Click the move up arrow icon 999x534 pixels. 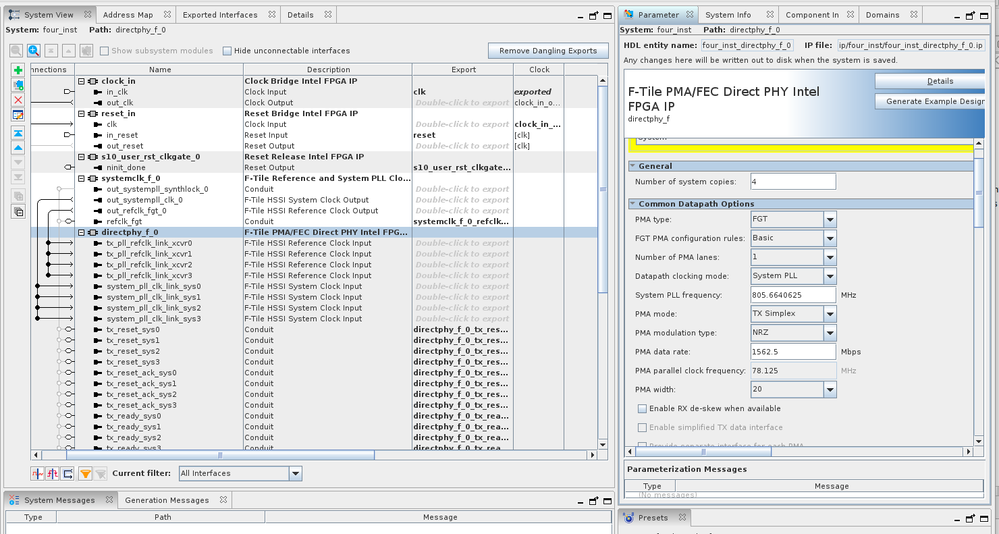click(x=18, y=147)
